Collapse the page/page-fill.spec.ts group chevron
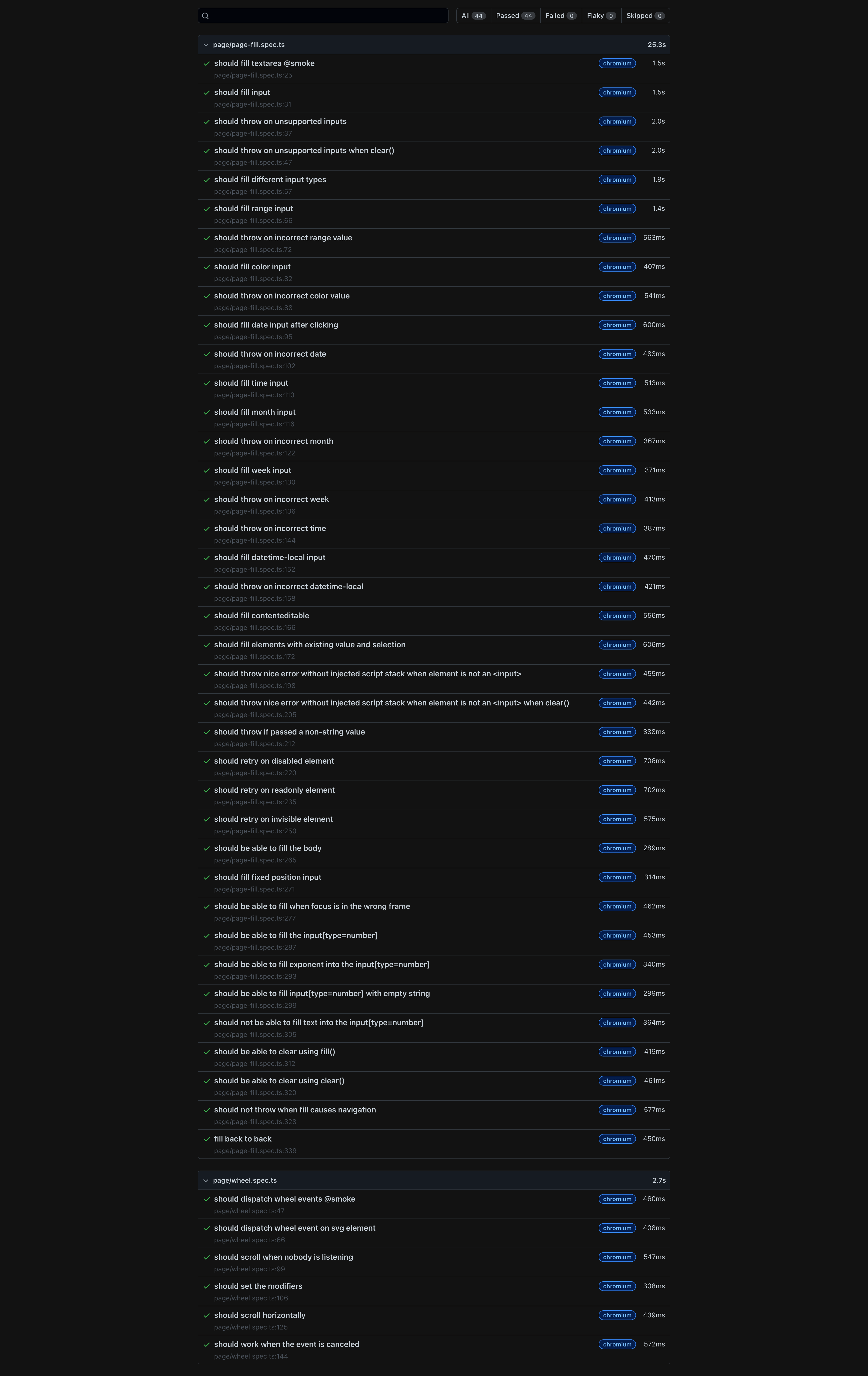This screenshot has width=868, height=1376. tap(206, 45)
